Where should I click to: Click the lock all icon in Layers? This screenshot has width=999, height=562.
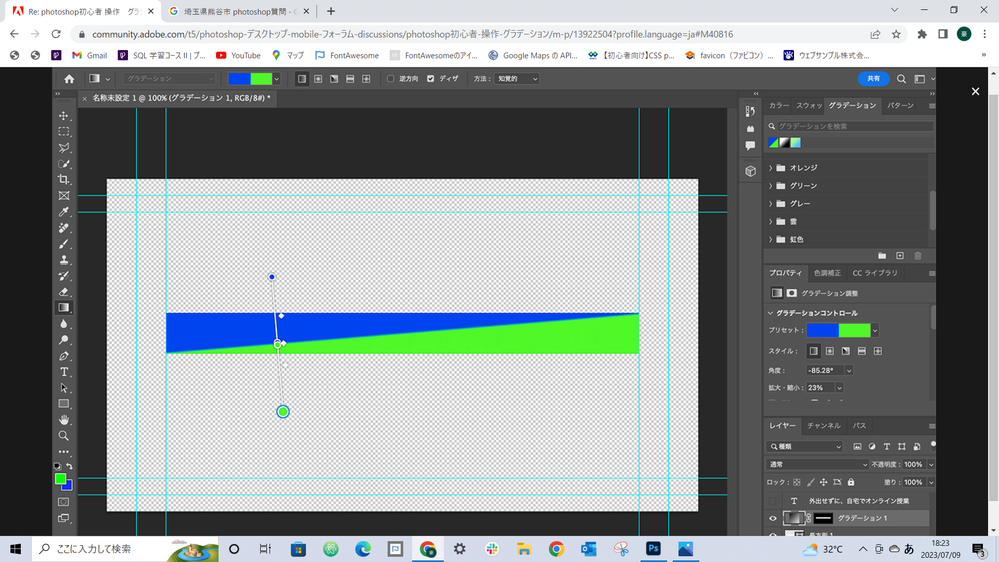[851, 482]
